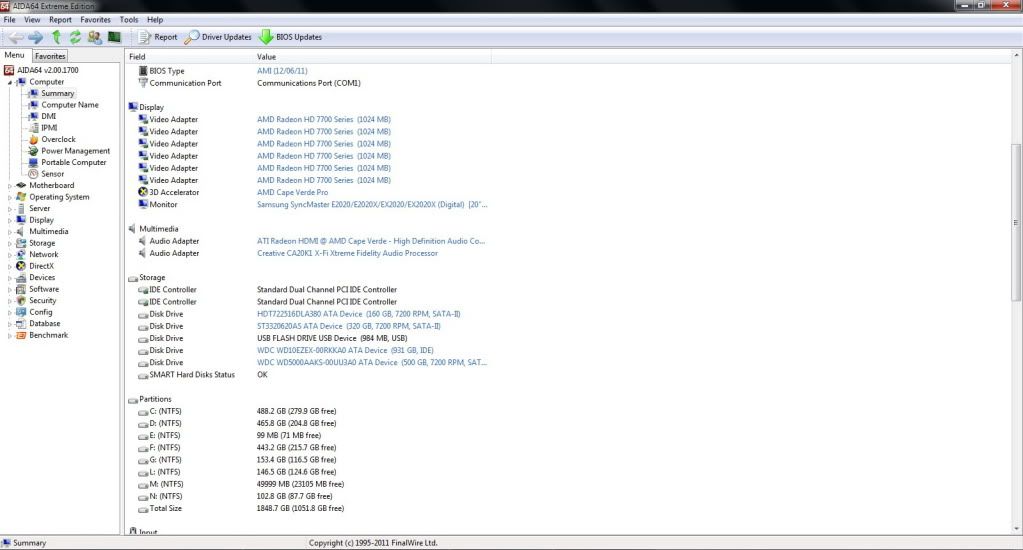Select the AIDA64 v2.00.1700 root icon
Image resolution: width=1023 pixels, height=550 pixels.
(9, 70)
